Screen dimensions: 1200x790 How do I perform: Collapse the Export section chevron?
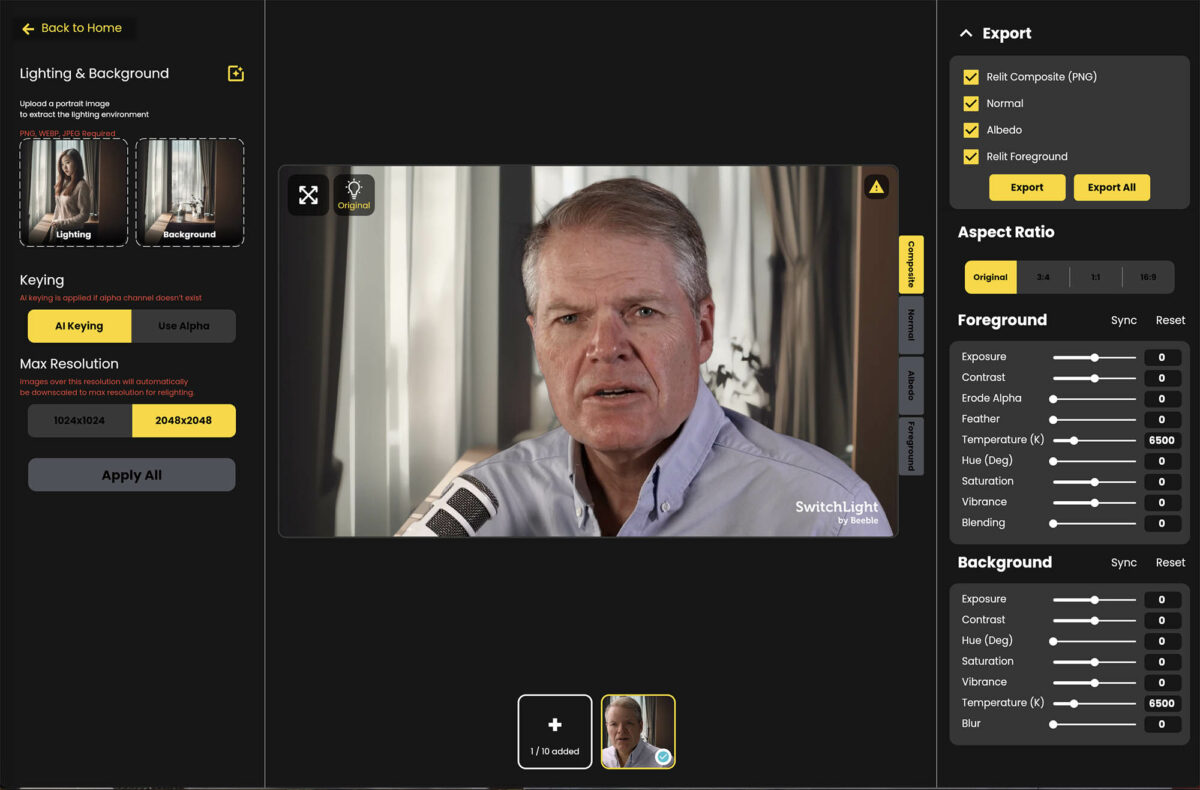point(965,34)
